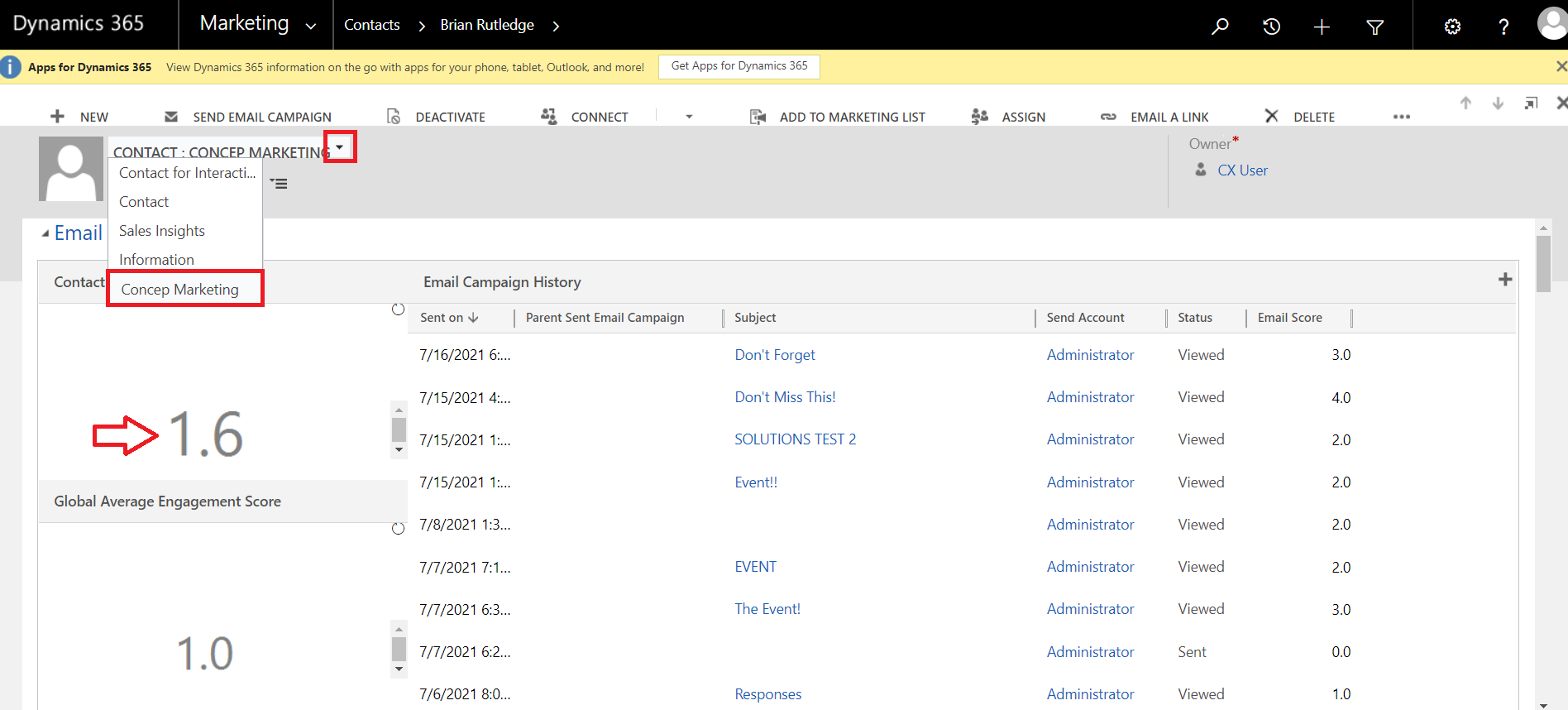Click ADD TO MARKETING LIST command
1568x710 pixels.
pyautogui.click(x=837, y=117)
